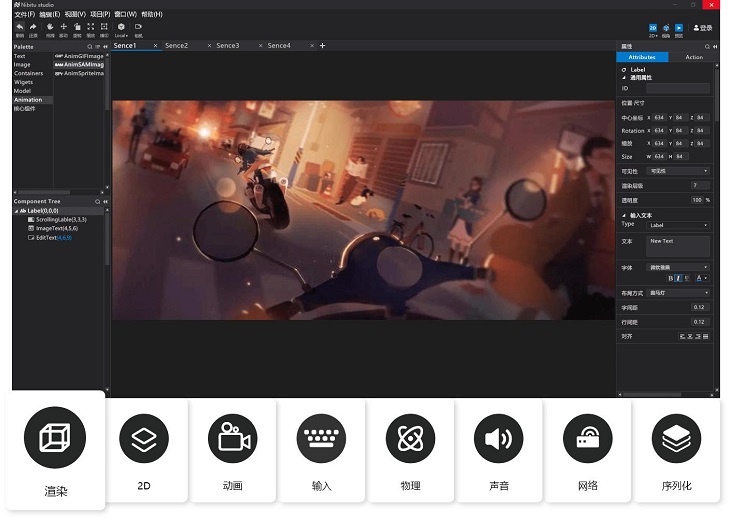
Task: Select the move tool in the toolbar
Action: coord(63,27)
